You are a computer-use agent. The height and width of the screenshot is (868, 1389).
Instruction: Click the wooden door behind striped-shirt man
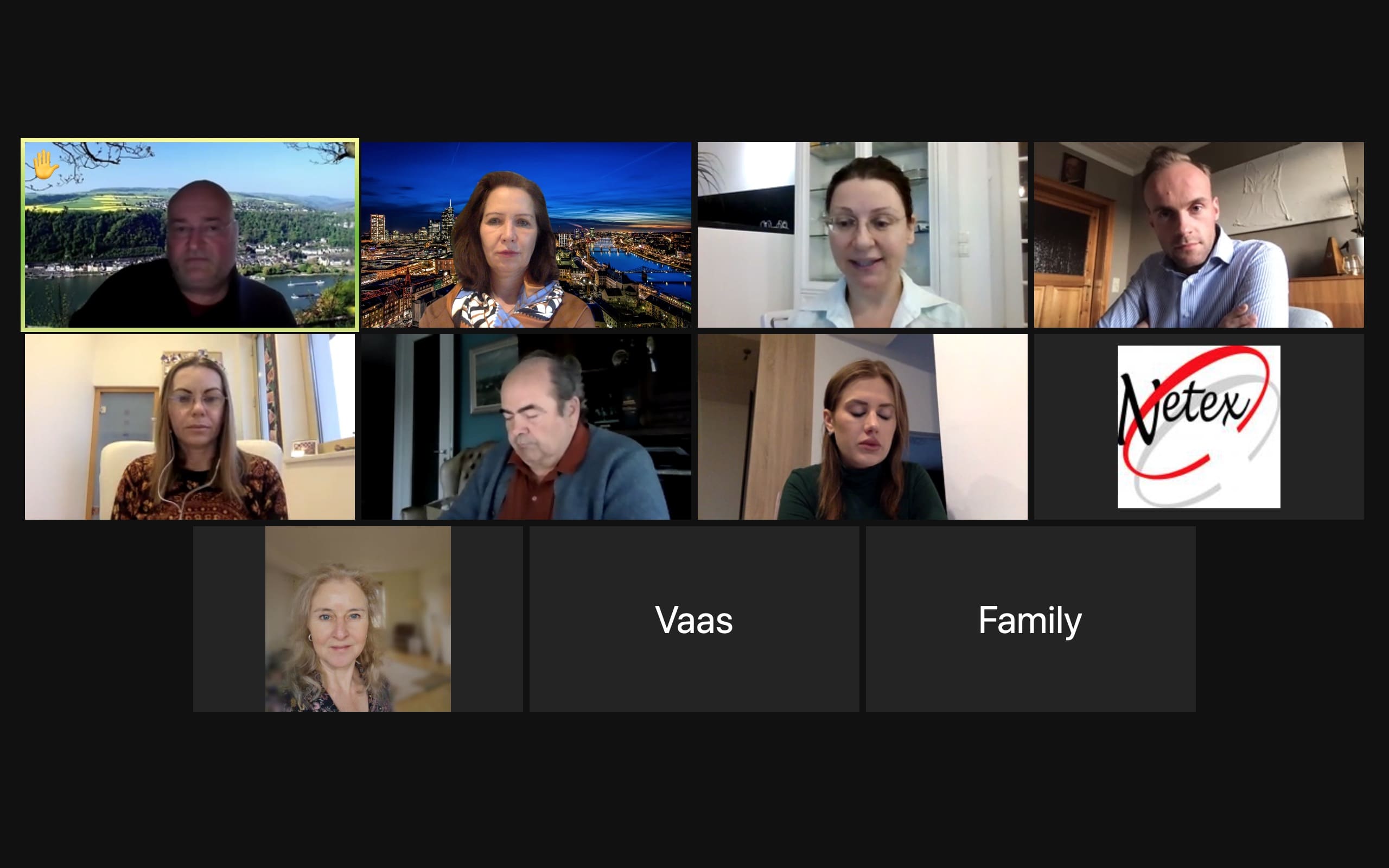pos(1071,253)
